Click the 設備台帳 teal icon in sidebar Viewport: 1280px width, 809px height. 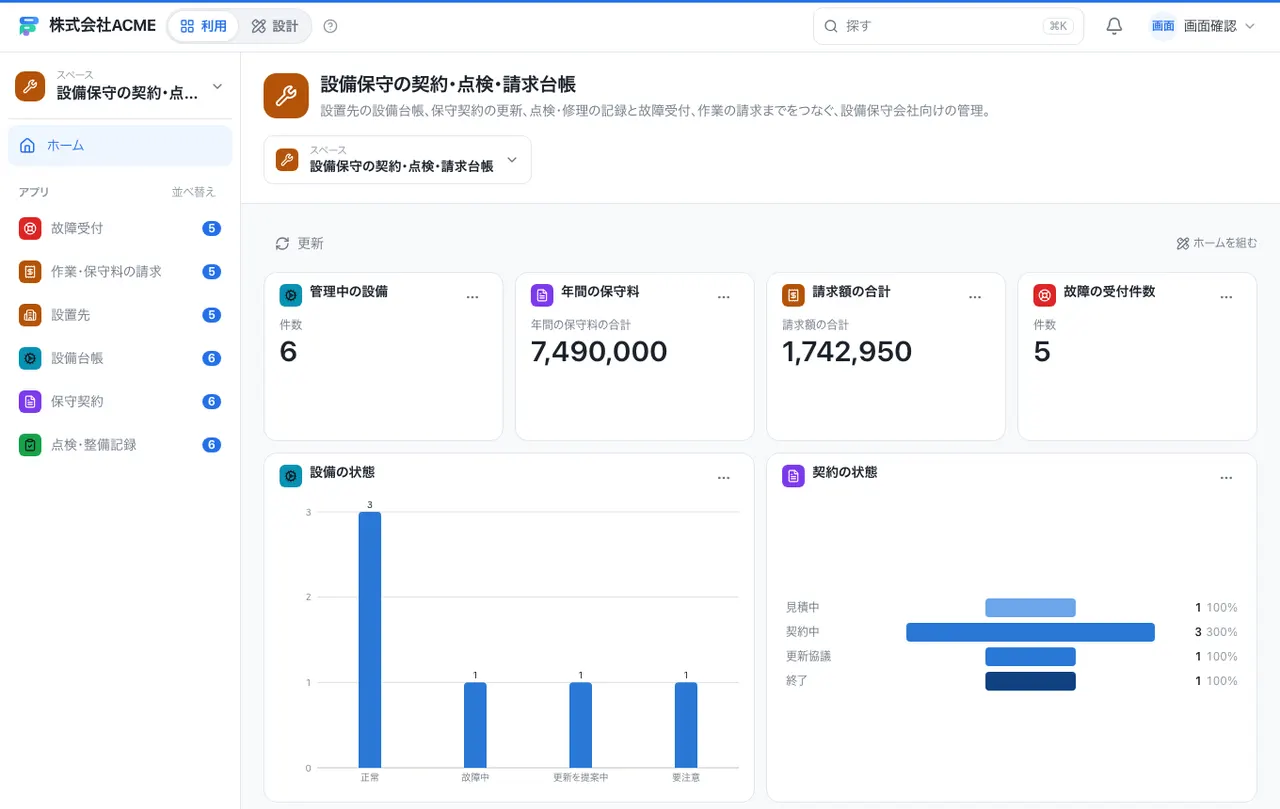click(30, 358)
